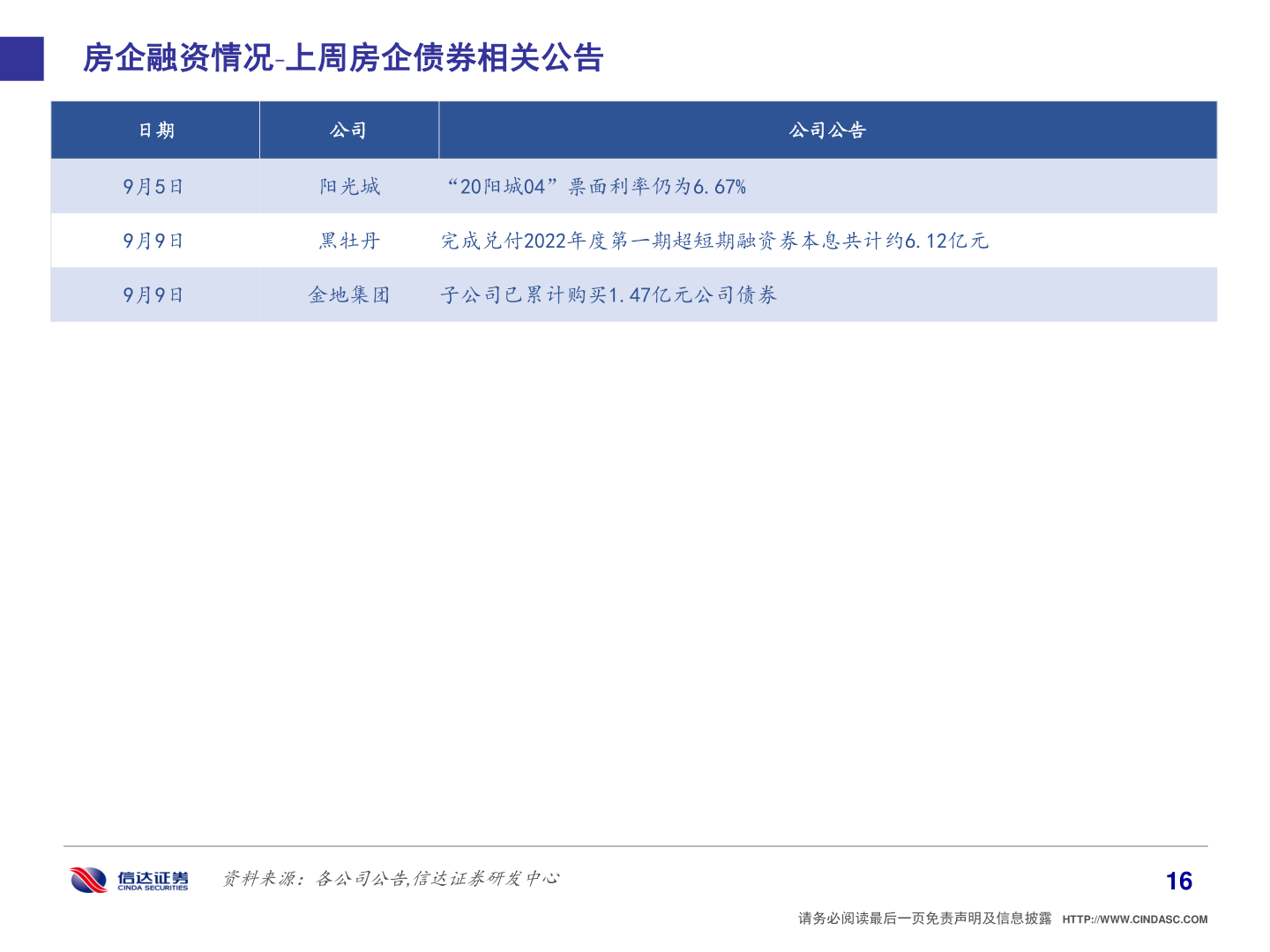
Task: Select the 金地集团 table row
Action: tap(635, 294)
